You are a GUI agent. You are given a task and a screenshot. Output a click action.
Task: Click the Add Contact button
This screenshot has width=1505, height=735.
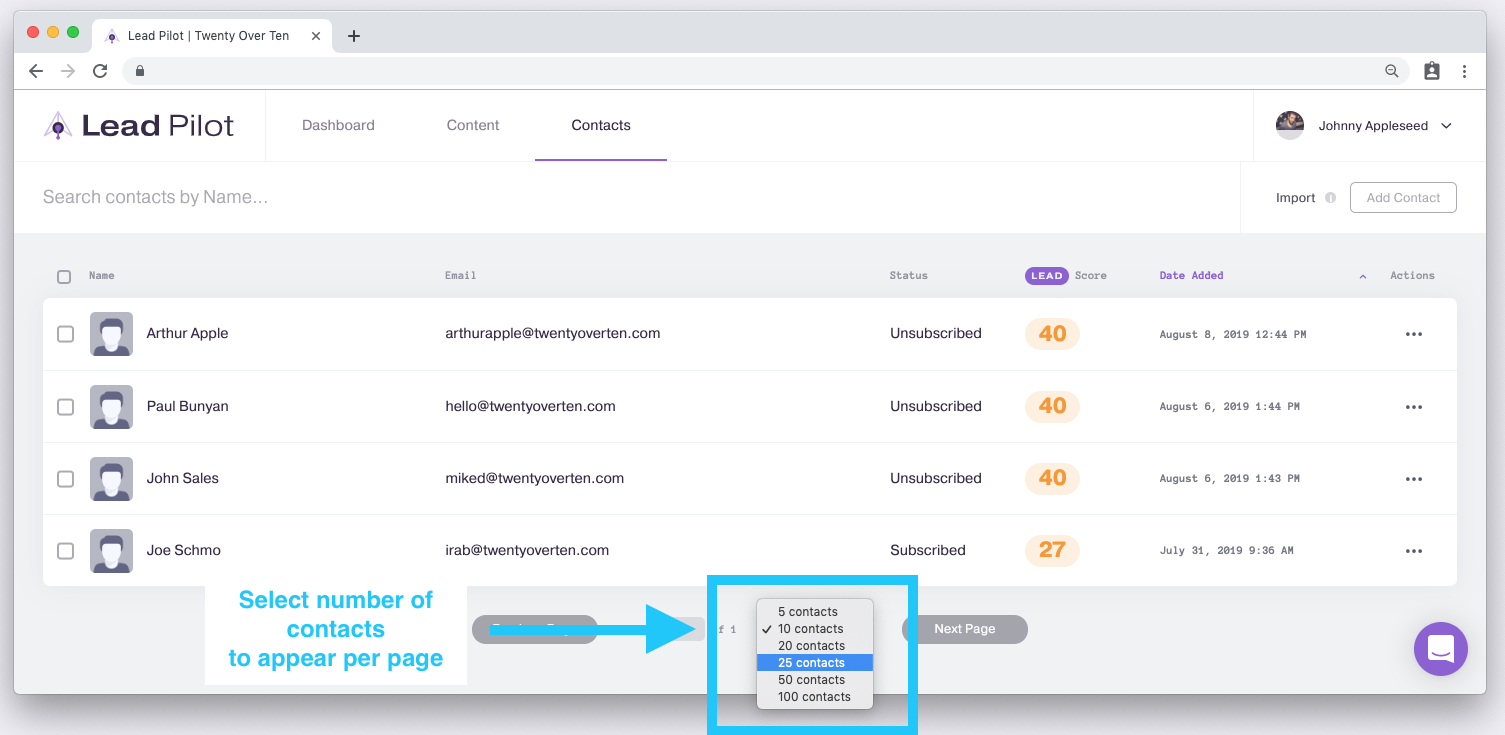click(1403, 198)
